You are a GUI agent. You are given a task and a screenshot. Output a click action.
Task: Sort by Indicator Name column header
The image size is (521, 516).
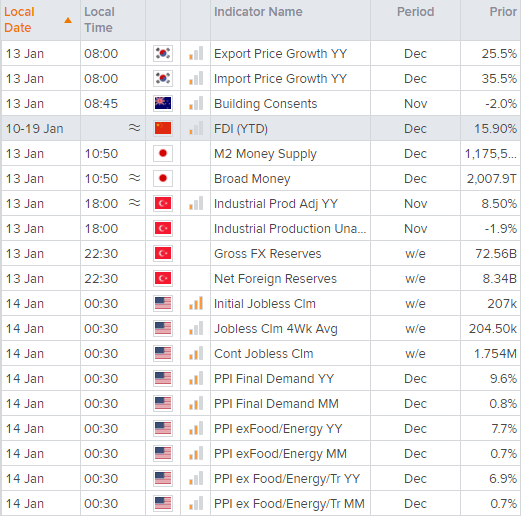(x=258, y=12)
